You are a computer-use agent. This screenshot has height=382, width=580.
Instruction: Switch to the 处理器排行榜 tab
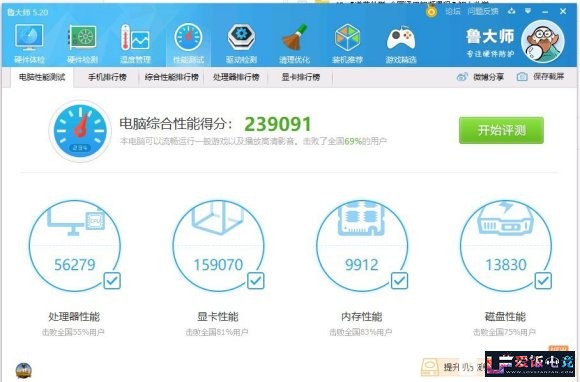coord(236,77)
